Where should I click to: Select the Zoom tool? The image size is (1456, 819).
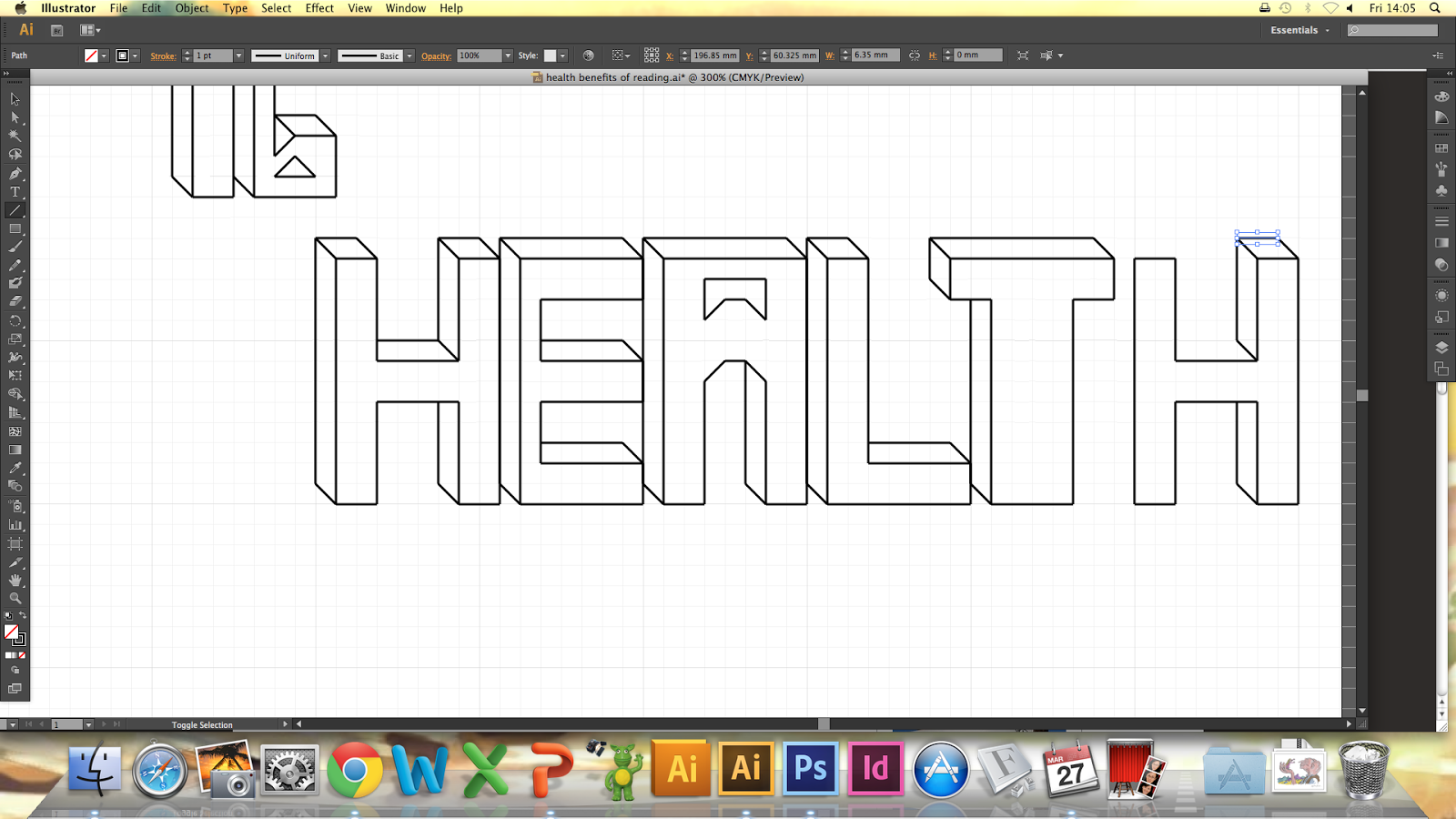pyautogui.click(x=15, y=598)
